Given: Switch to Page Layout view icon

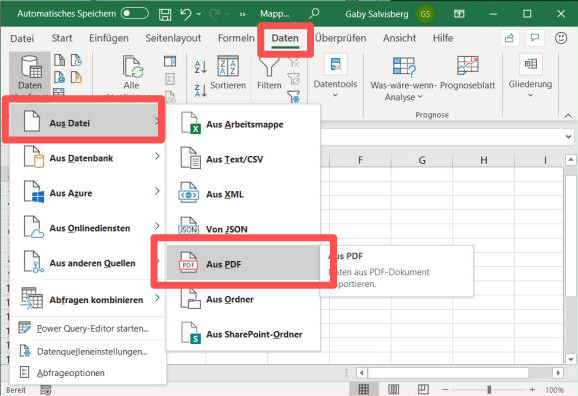Looking at the screenshot, I should tap(393, 389).
